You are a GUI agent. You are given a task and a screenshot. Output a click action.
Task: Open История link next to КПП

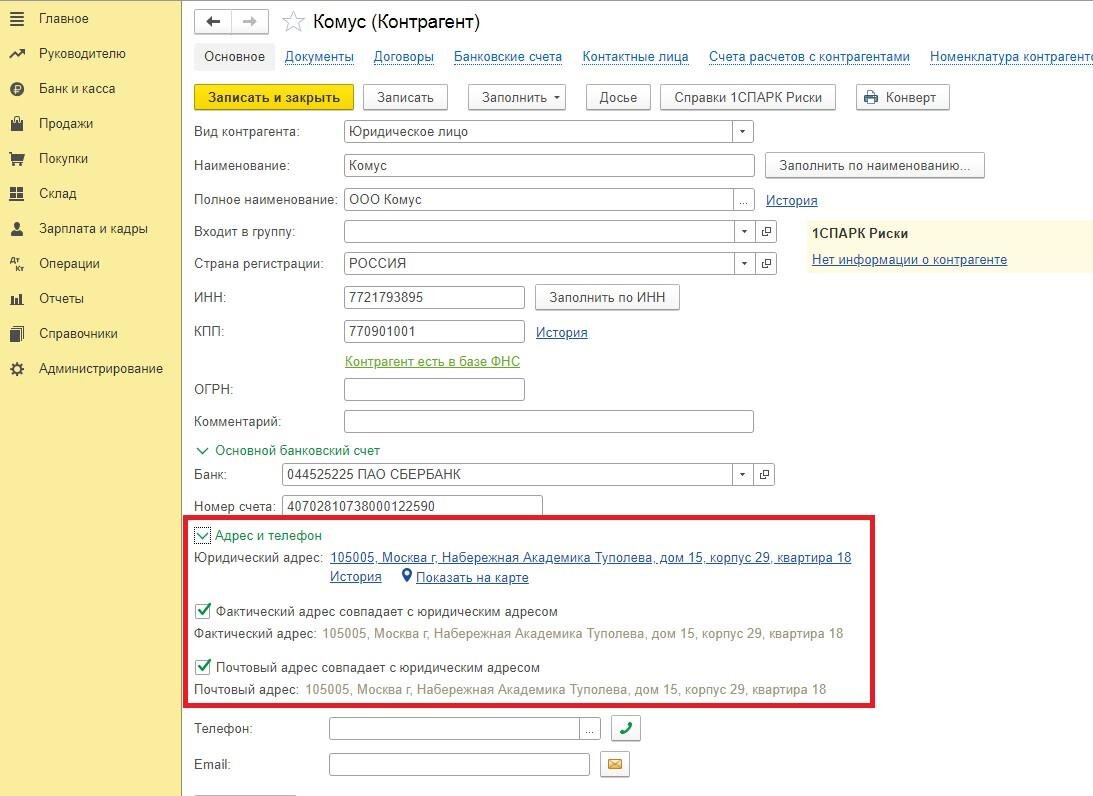[561, 332]
